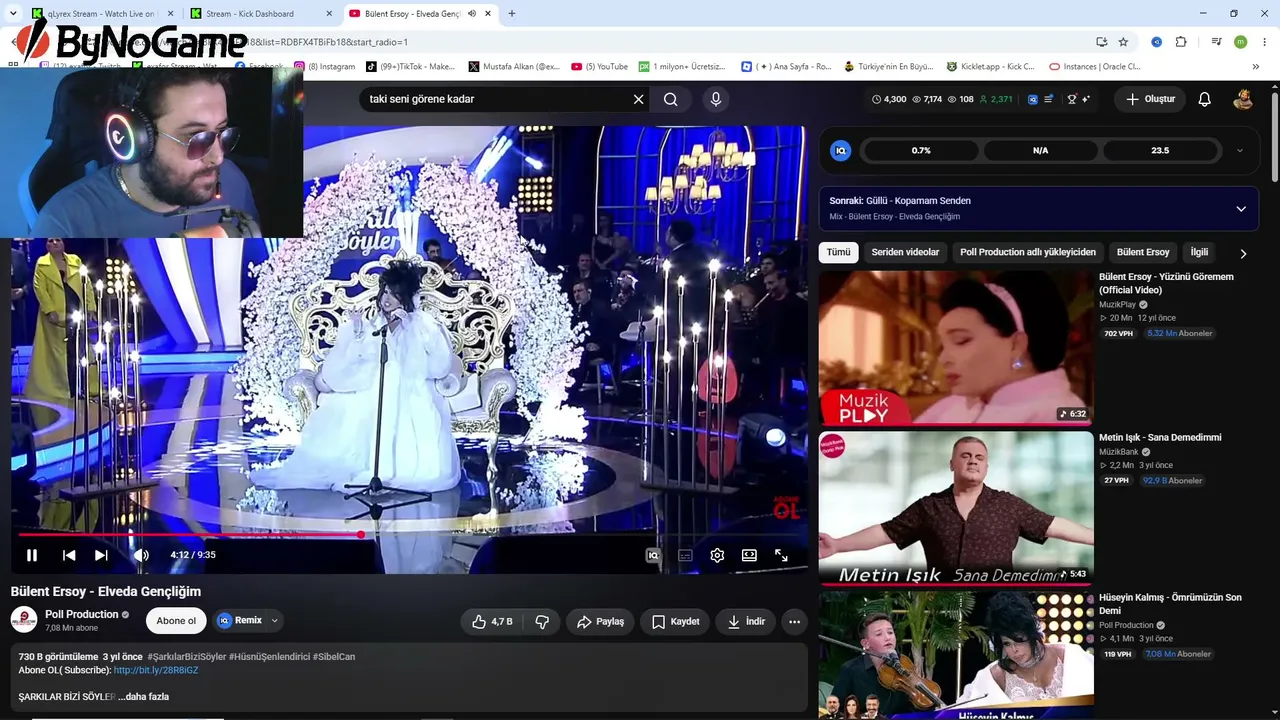Open the trophy icon in the stats bar
The image size is (1280, 720).
coord(1072,99)
